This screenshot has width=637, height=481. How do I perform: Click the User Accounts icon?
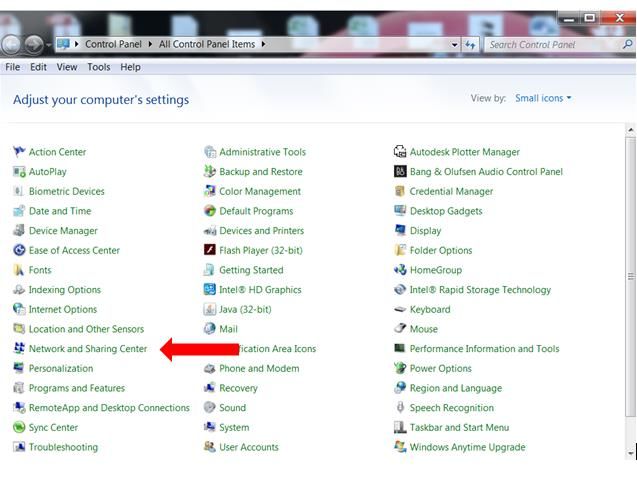[210, 447]
